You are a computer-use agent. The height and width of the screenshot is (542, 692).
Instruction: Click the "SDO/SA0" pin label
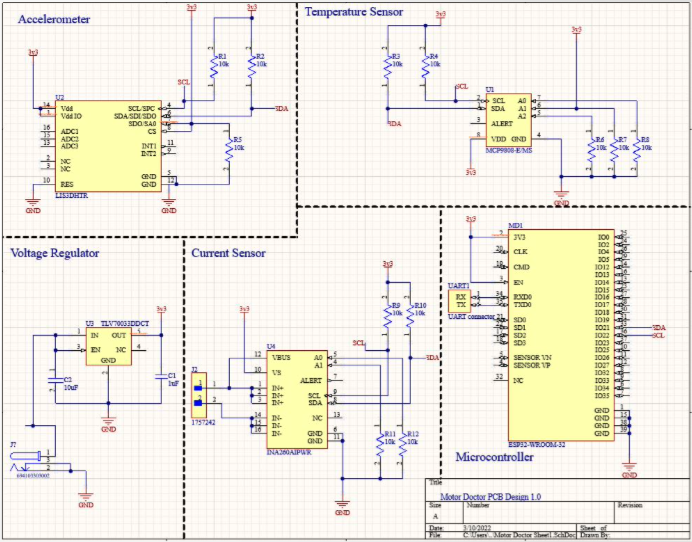coord(143,124)
